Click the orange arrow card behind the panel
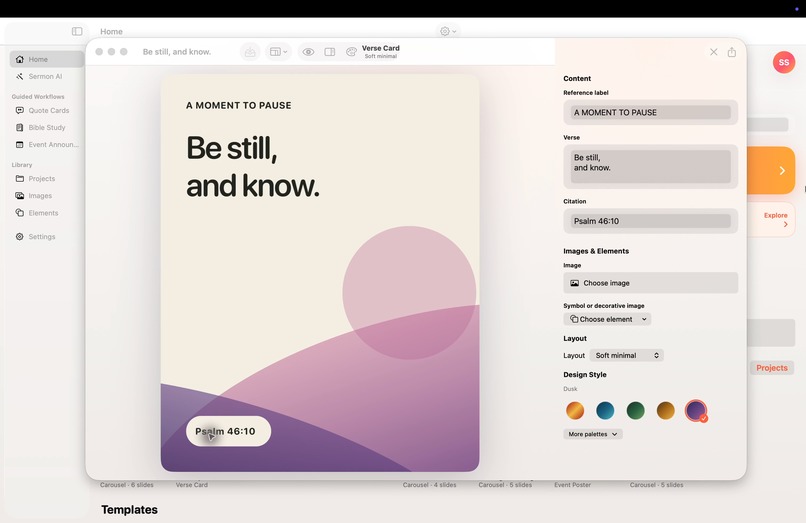 pos(771,170)
